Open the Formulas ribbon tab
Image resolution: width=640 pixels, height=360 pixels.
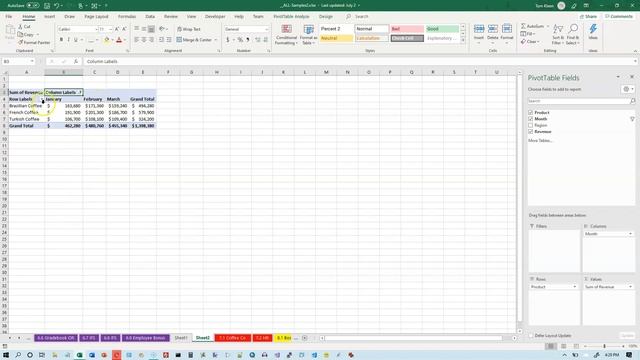[127, 17]
